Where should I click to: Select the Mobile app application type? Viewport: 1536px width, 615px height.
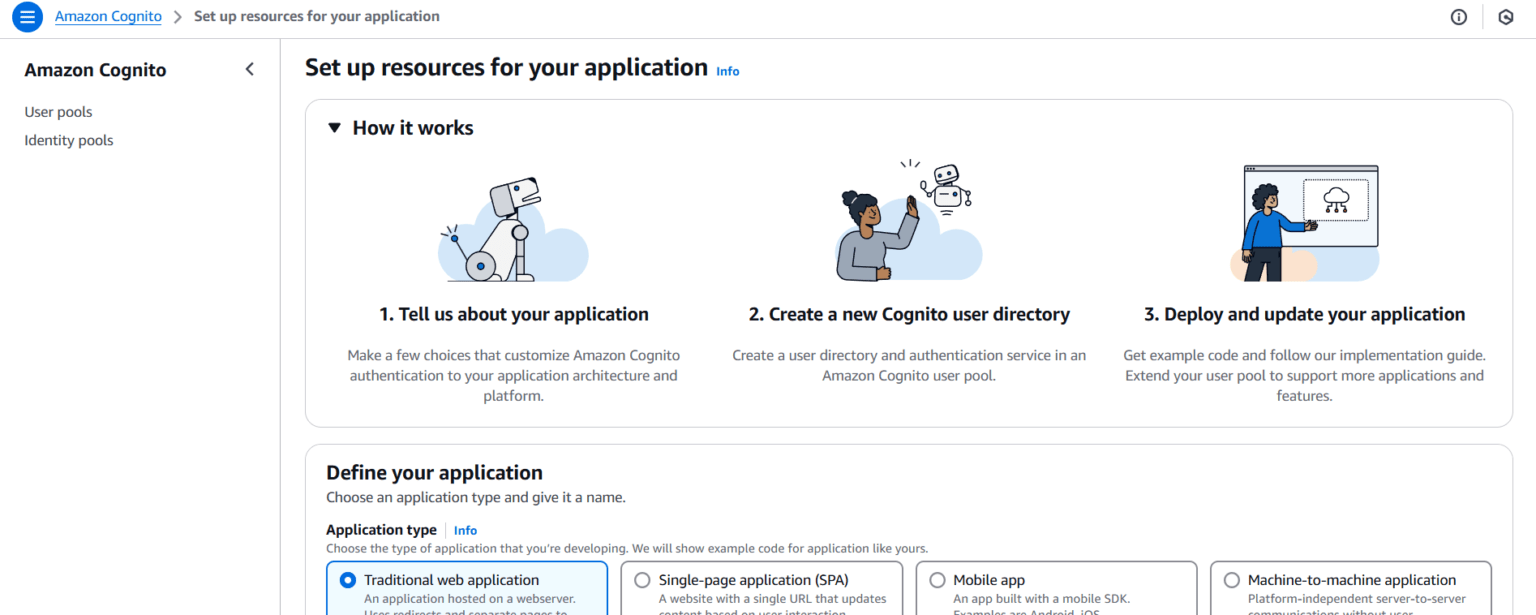tap(937, 579)
